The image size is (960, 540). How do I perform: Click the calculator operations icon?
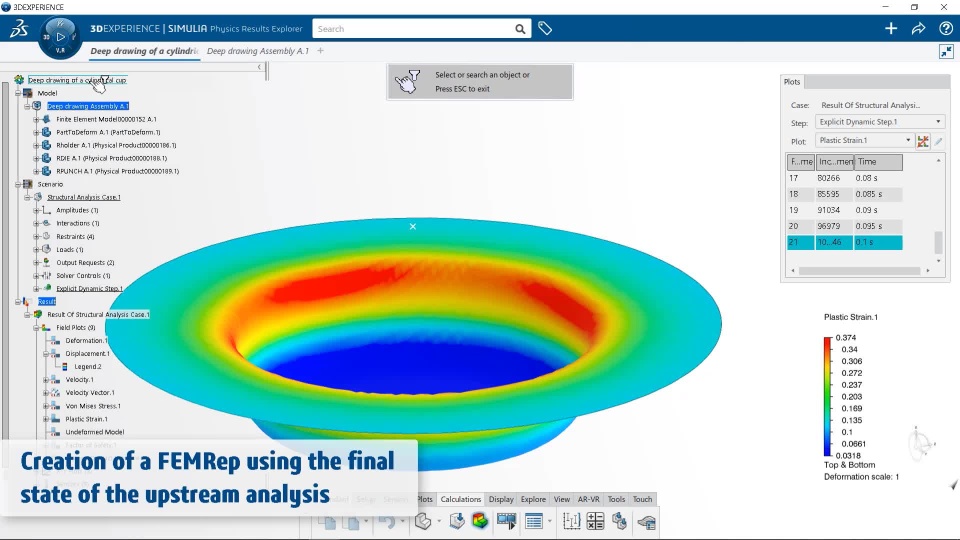point(595,521)
